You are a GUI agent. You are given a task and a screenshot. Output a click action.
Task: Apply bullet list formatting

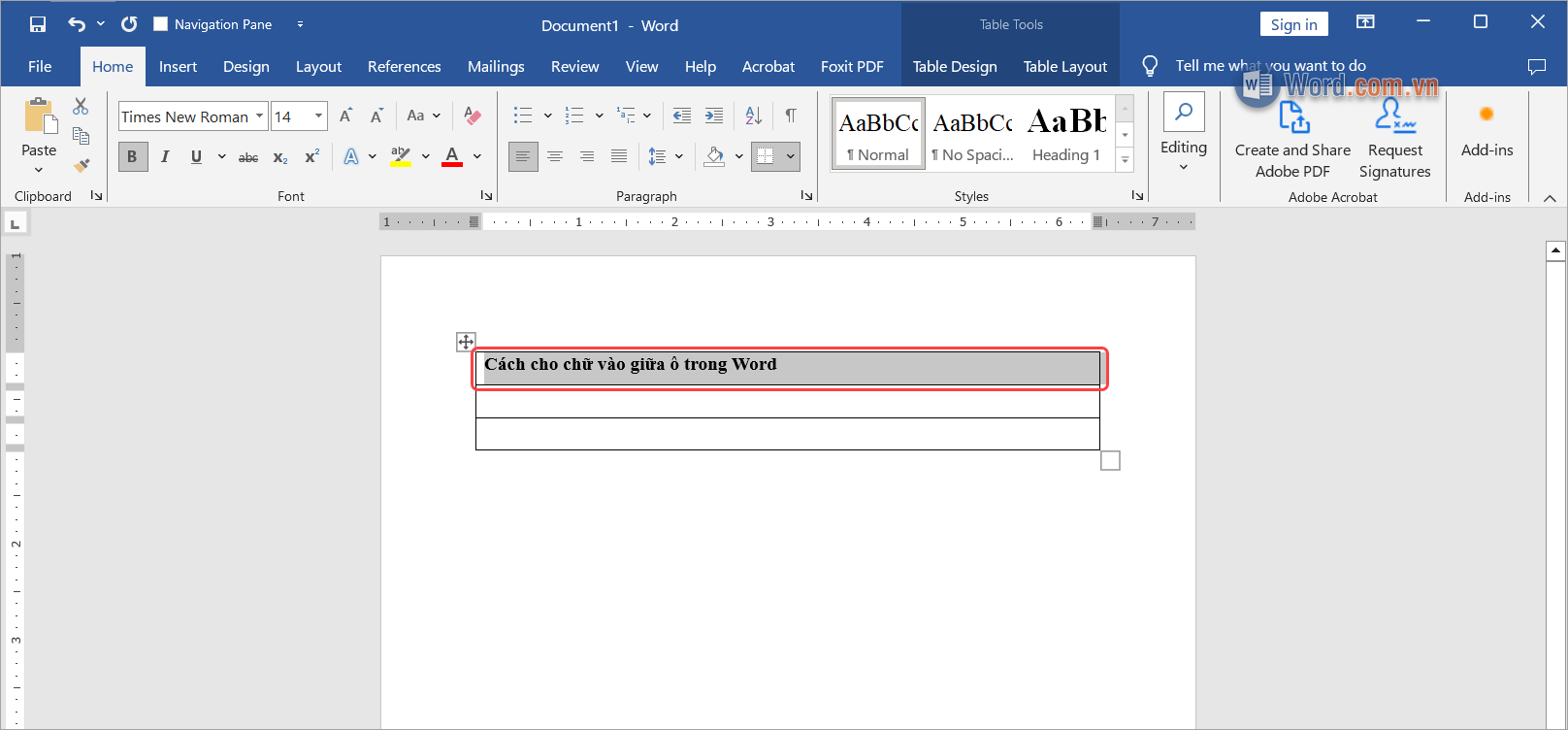coord(523,116)
